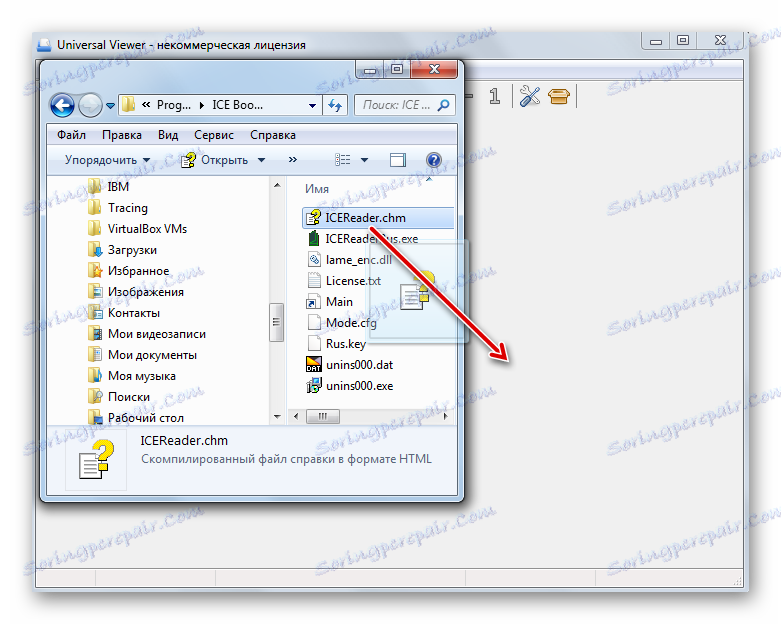Open the view options dropdown arrow
Image resolution: width=781 pixels, height=624 pixels.
click(x=364, y=160)
